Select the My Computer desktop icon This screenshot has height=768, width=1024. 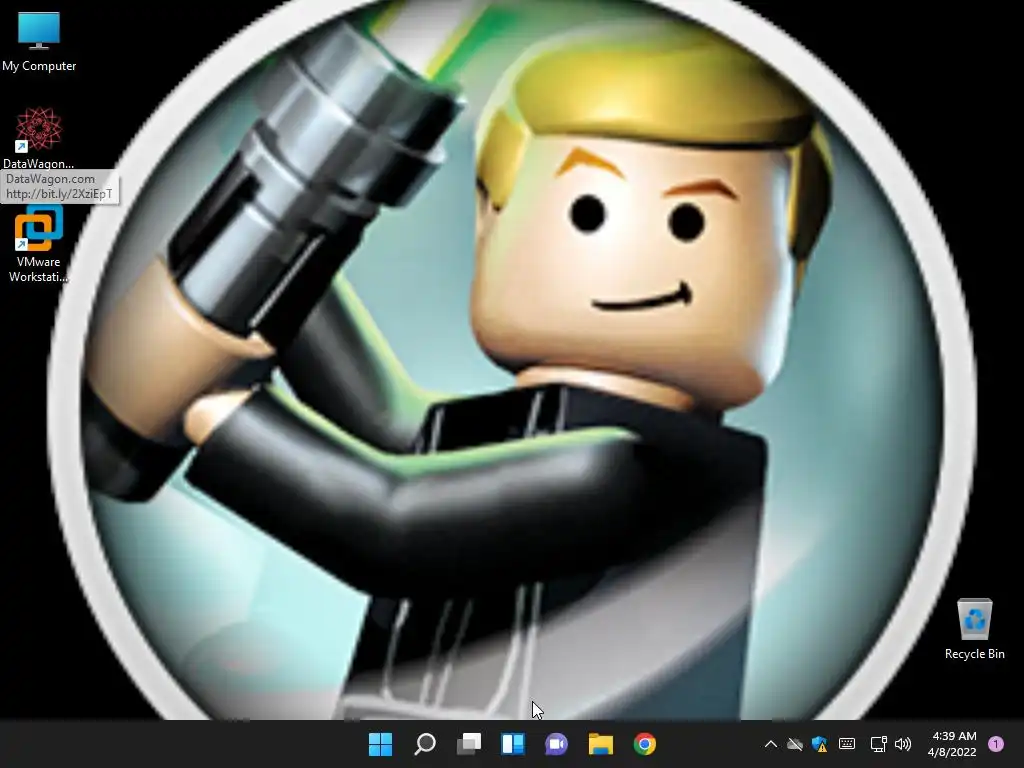39,40
